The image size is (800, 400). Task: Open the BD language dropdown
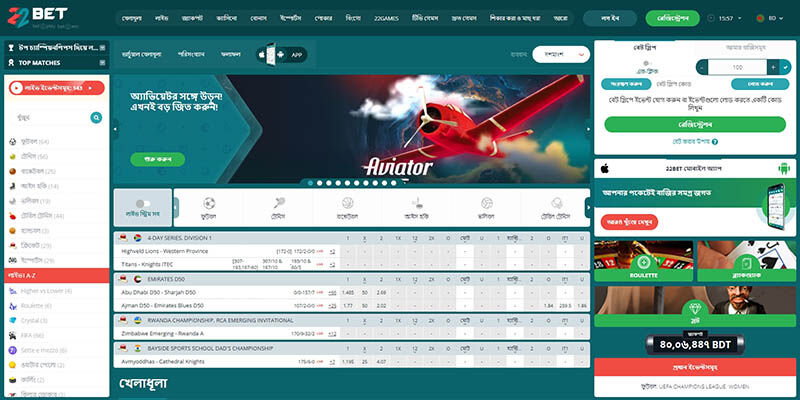point(776,18)
